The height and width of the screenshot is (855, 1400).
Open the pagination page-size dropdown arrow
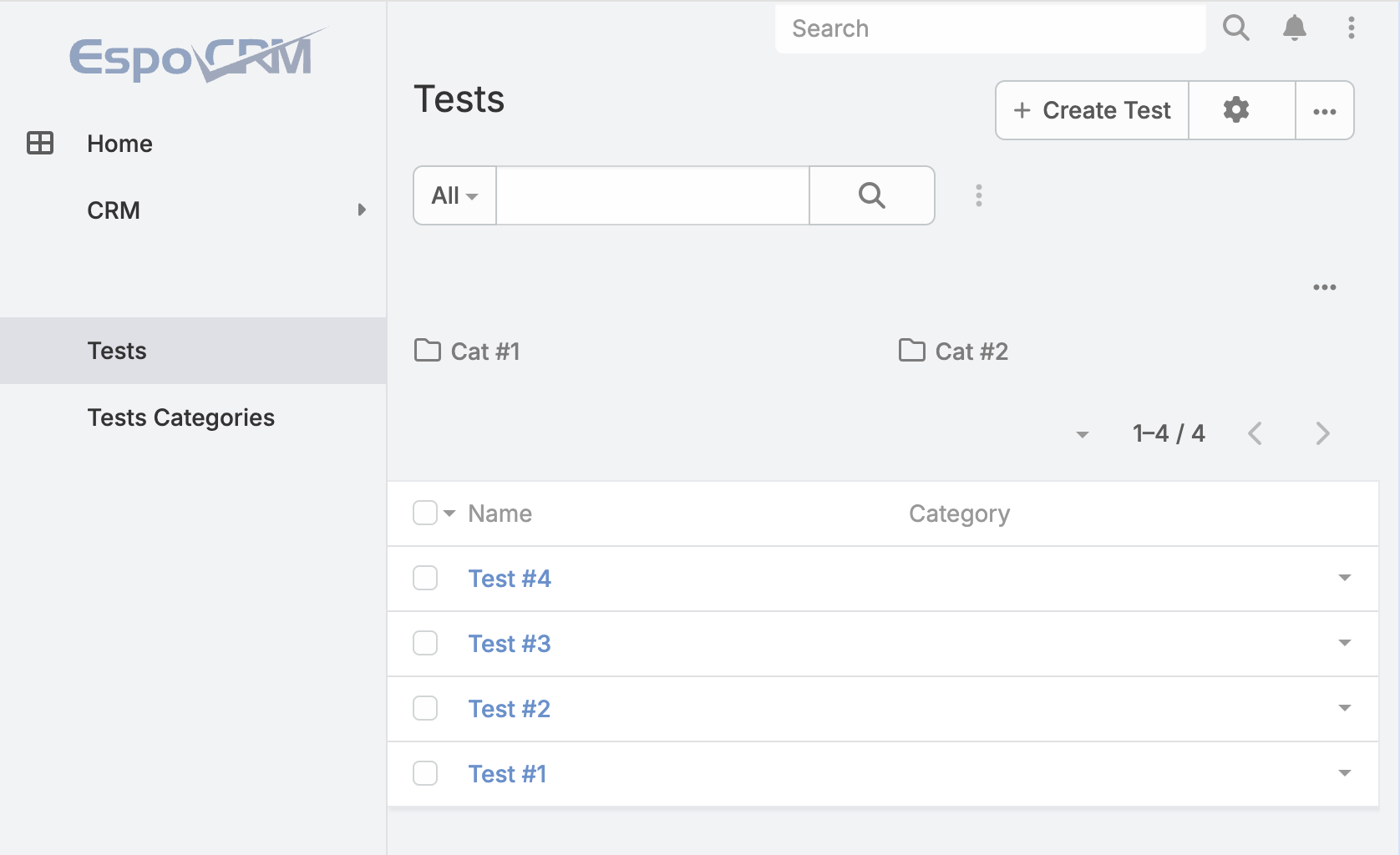tap(1082, 434)
